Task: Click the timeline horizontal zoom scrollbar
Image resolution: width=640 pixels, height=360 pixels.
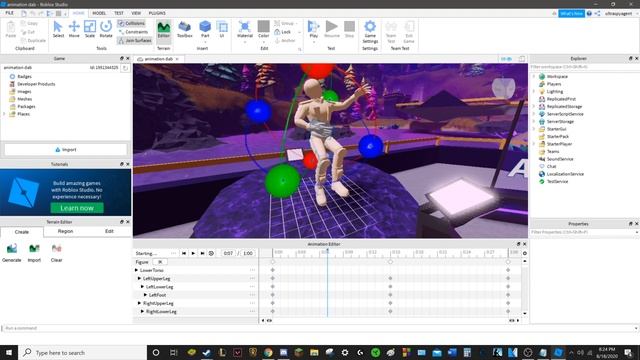Action: point(390,320)
